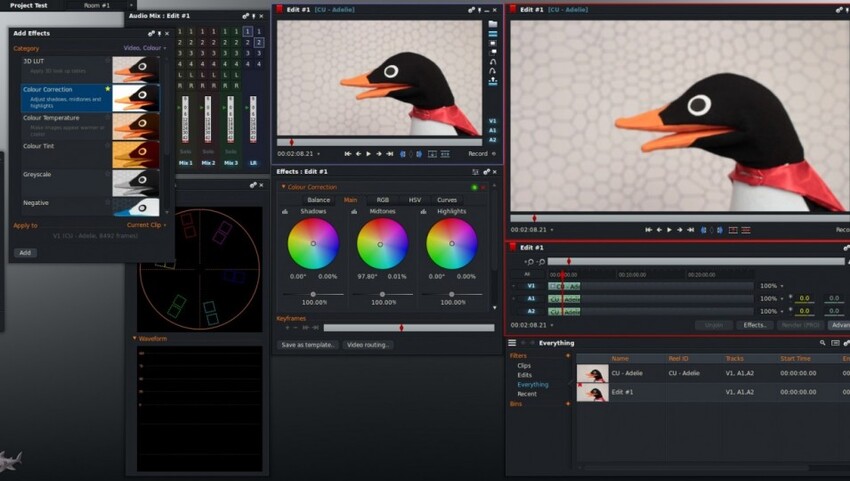
Task: Open the bin folder icon in small viewer sidebar
Action: pos(493,24)
